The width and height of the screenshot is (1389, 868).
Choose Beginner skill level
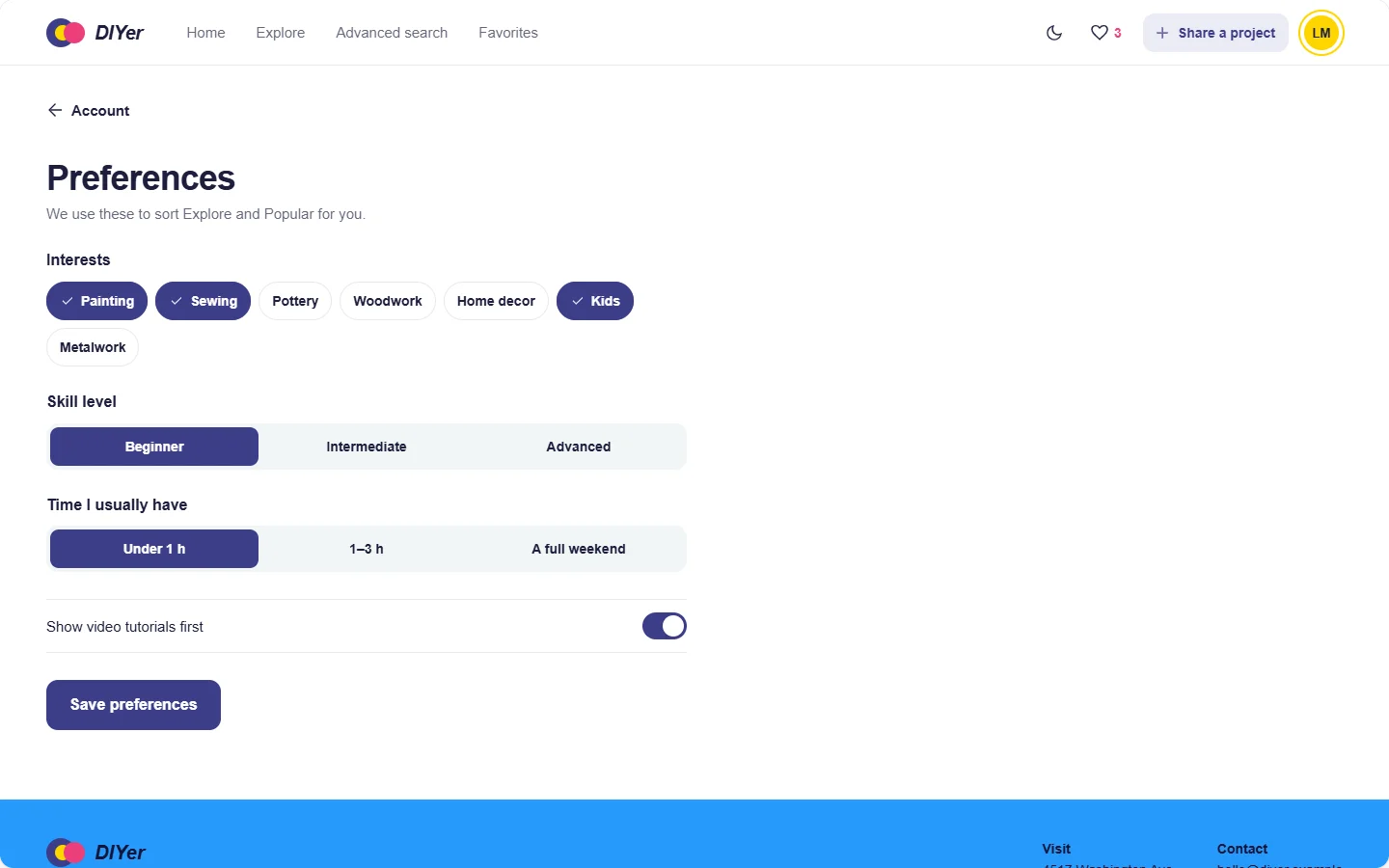(x=154, y=447)
